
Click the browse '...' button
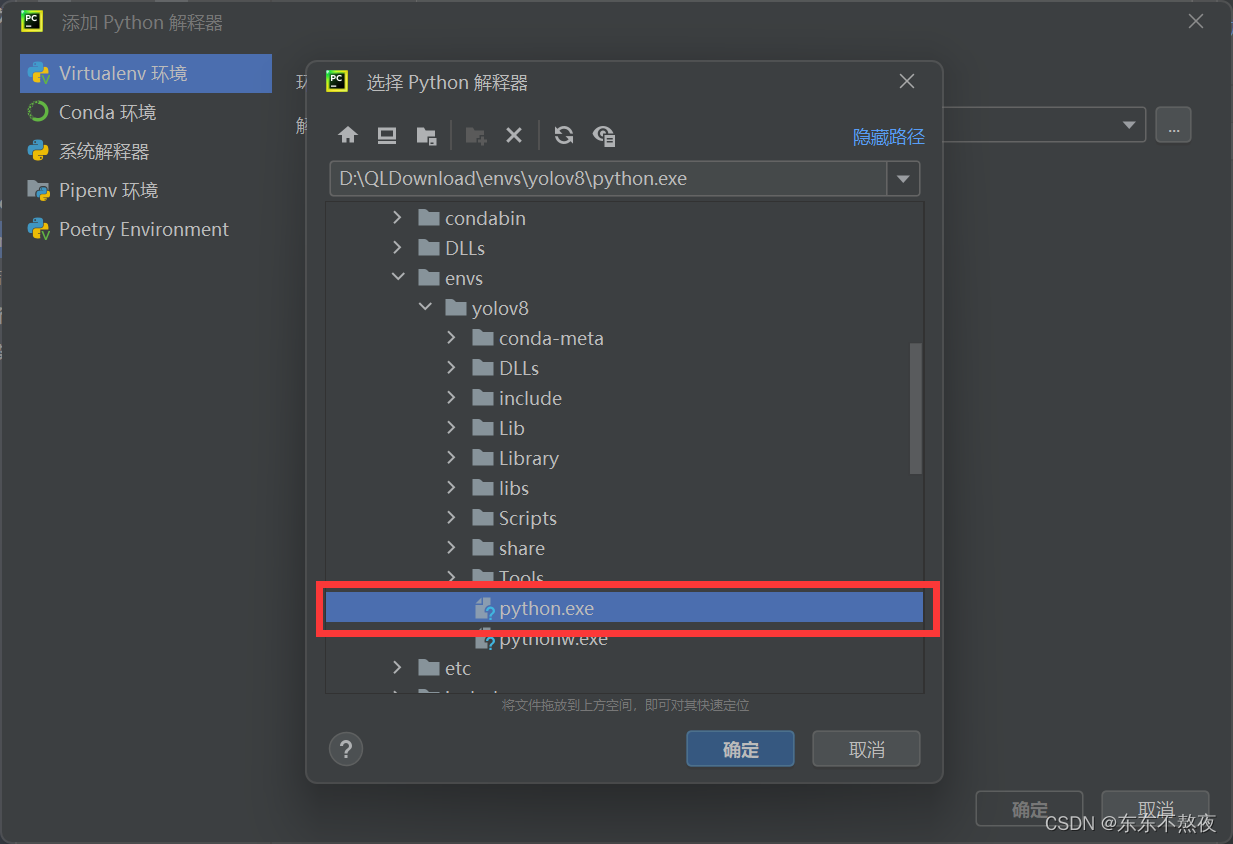[x=1173, y=125]
